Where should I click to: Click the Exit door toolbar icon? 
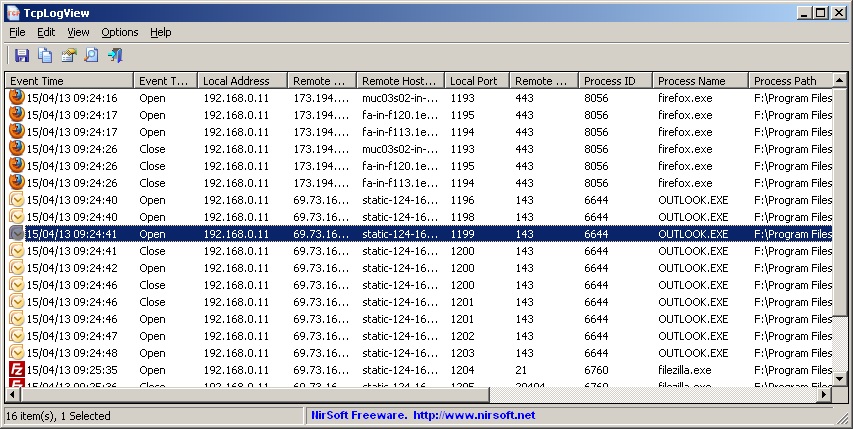(x=115, y=56)
